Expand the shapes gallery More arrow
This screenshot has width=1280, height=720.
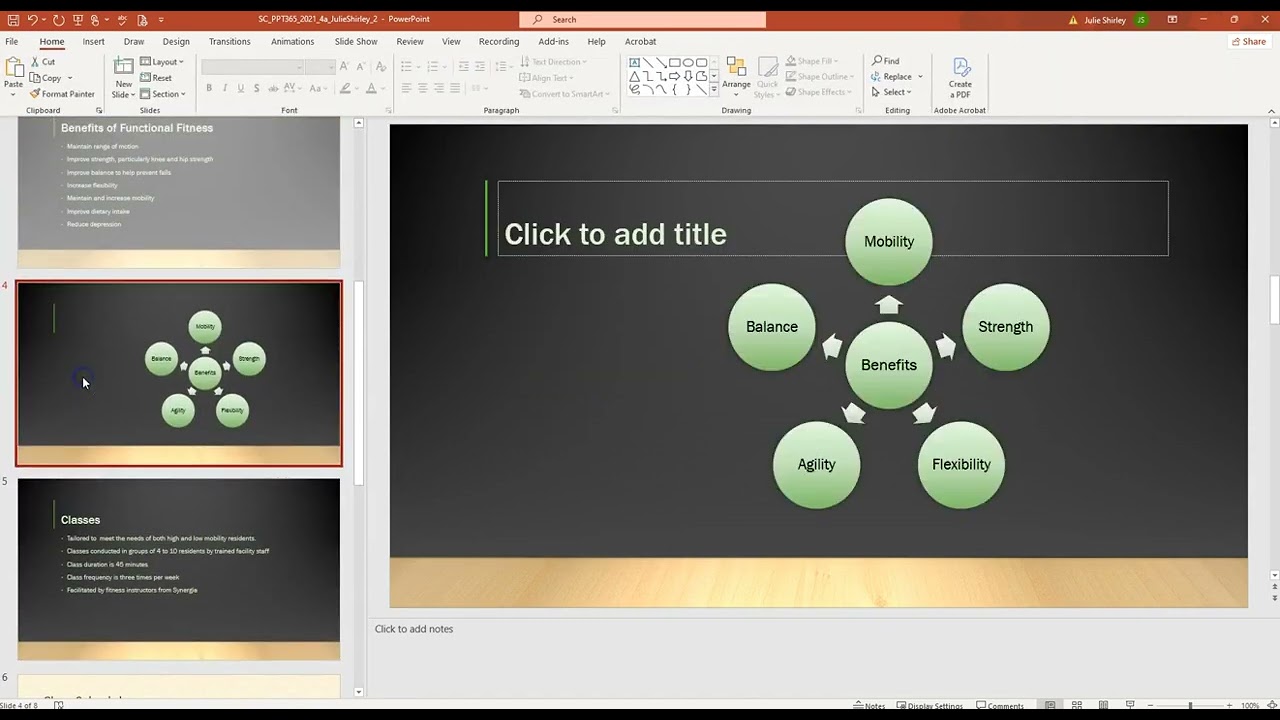[x=714, y=90]
